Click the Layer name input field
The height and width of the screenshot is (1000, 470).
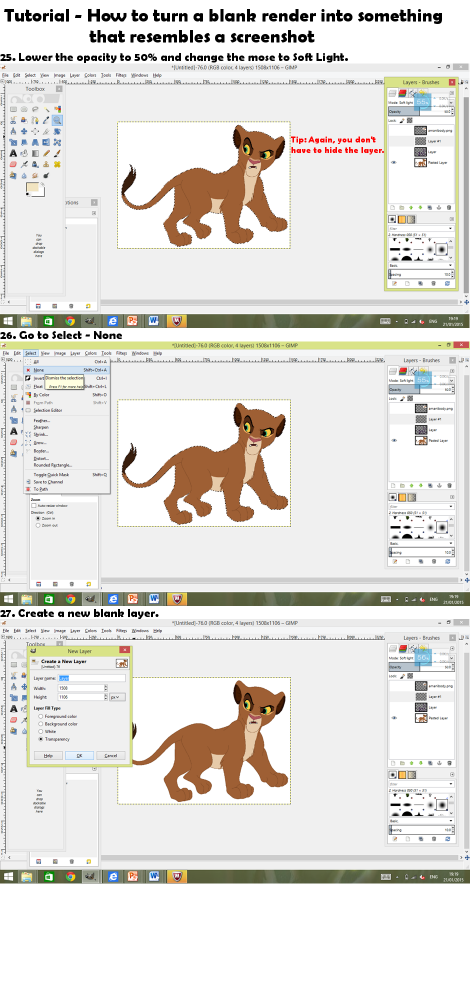click(x=91, y=678)
